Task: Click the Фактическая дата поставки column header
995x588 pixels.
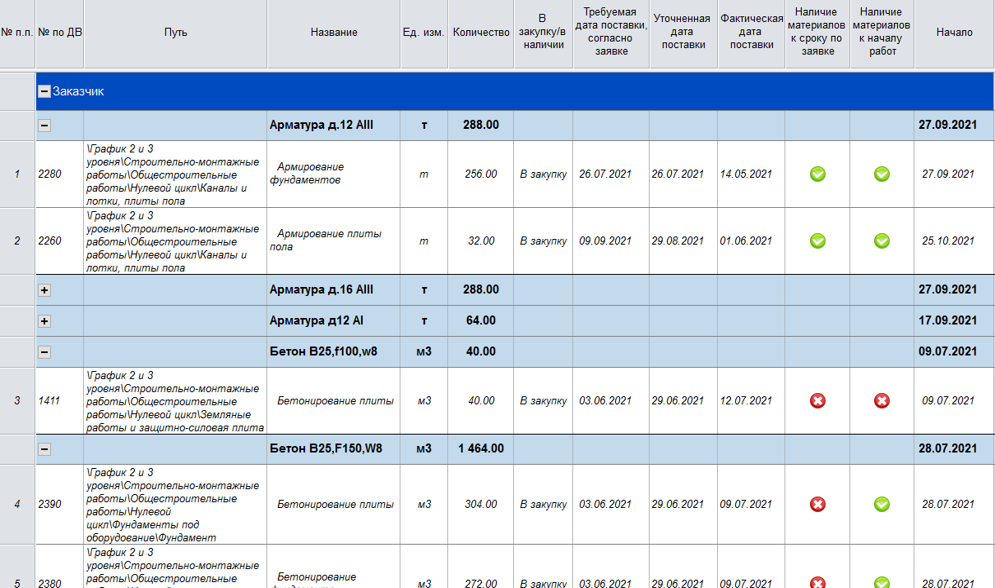Action: (x=751, y=32)
